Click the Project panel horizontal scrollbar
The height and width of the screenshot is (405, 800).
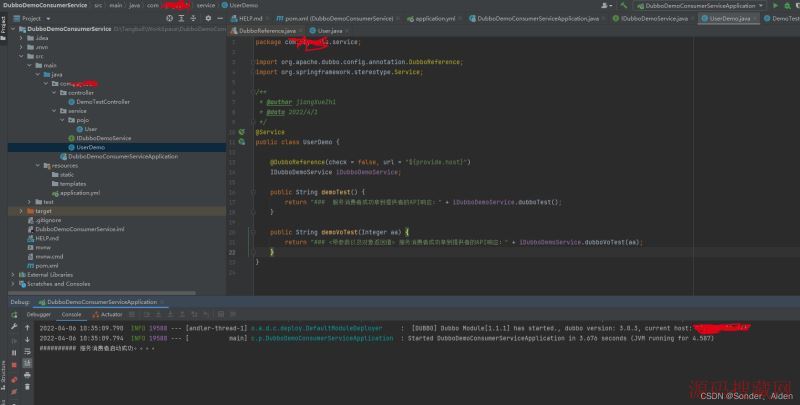[x=102, y=293]
